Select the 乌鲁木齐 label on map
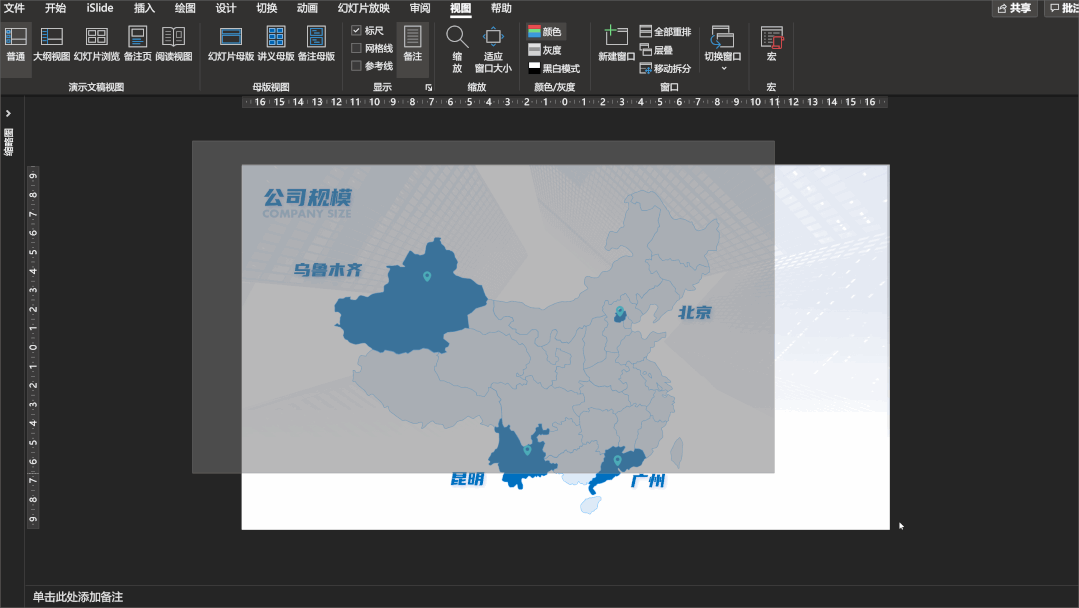Image resolution: width=1079 pixels, height=608 pixels. click(x=328, y=270)
